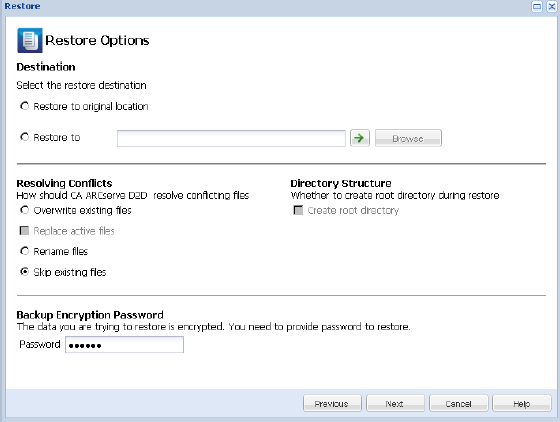Choose Overwrite existing files

point(24,210)
